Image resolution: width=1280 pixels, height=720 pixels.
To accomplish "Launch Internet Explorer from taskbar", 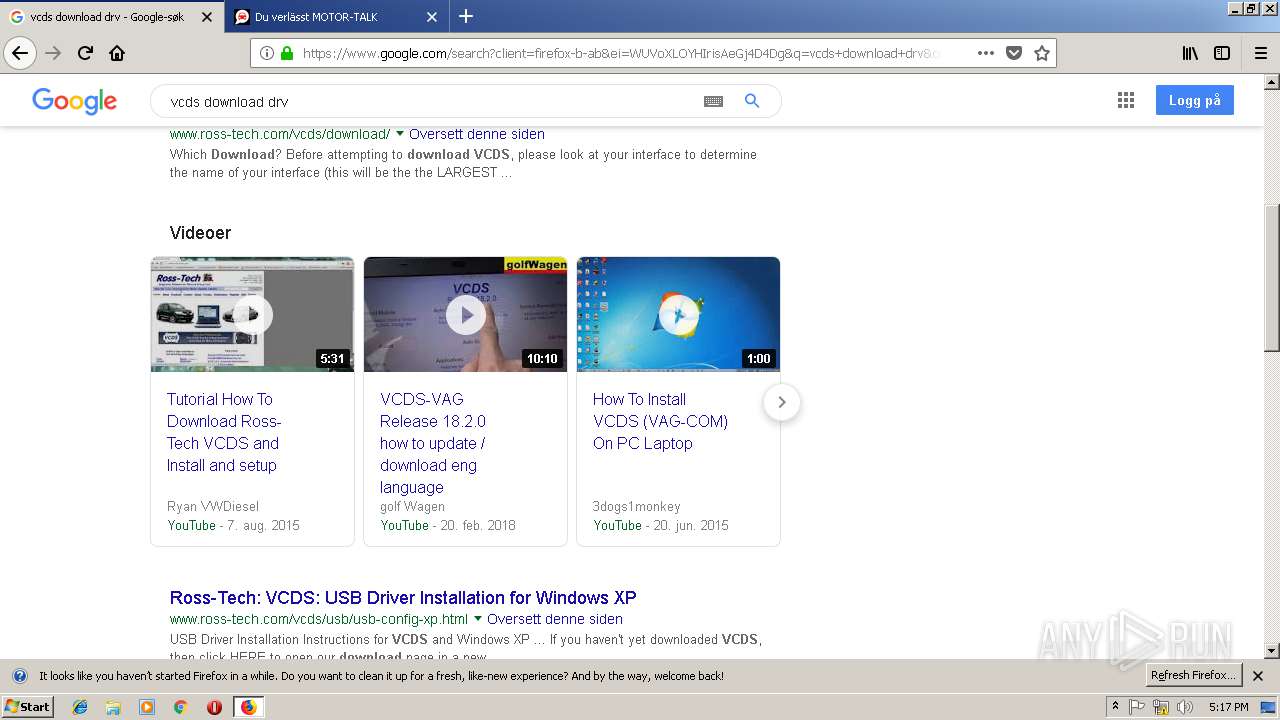I will pyautogui.click(x=80, y=707).
